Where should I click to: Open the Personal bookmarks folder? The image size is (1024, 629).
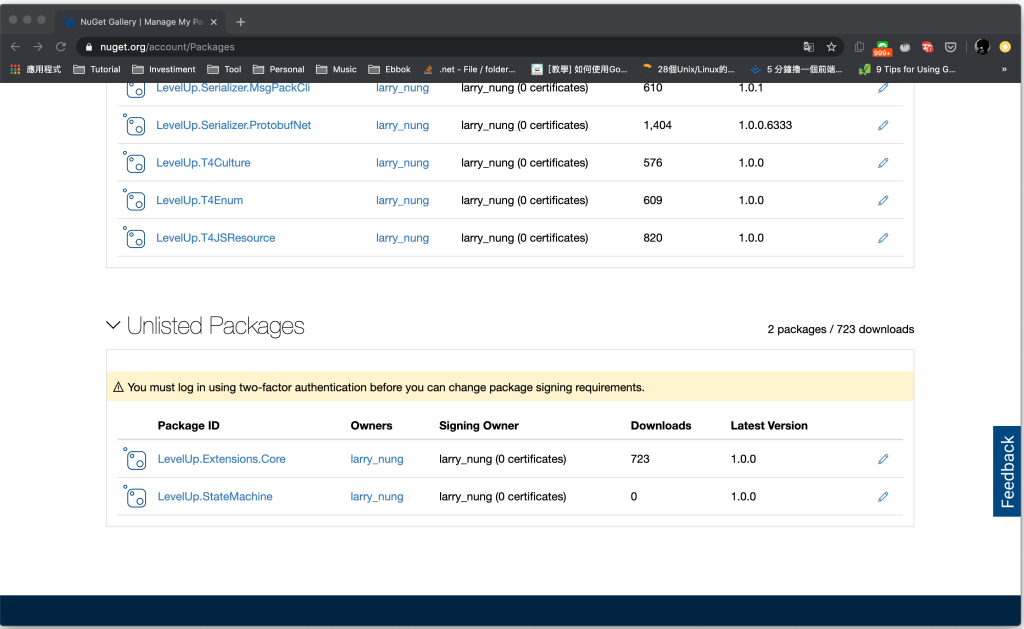tap(279, 69)
